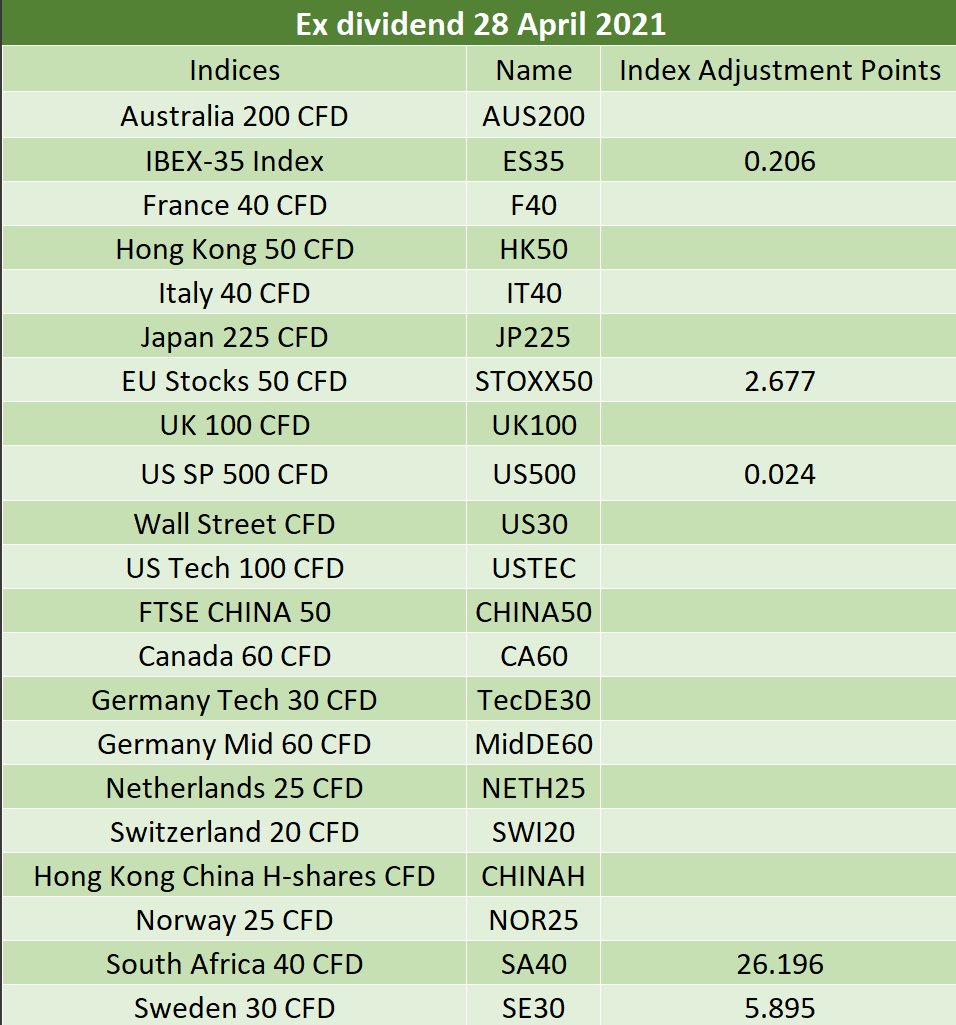Select the 26.196 adjustment value
This screenshot has height=1025, width=956.
click(779, 964)
